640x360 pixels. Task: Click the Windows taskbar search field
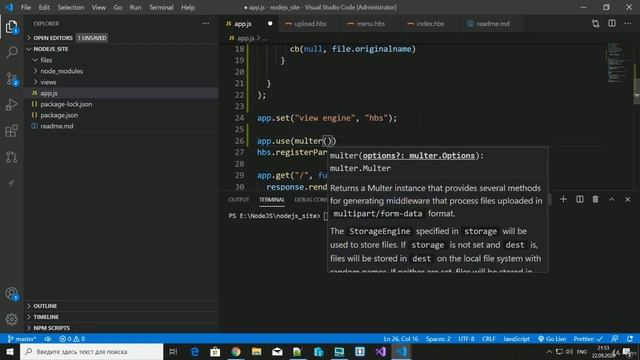tap(91, 351)
